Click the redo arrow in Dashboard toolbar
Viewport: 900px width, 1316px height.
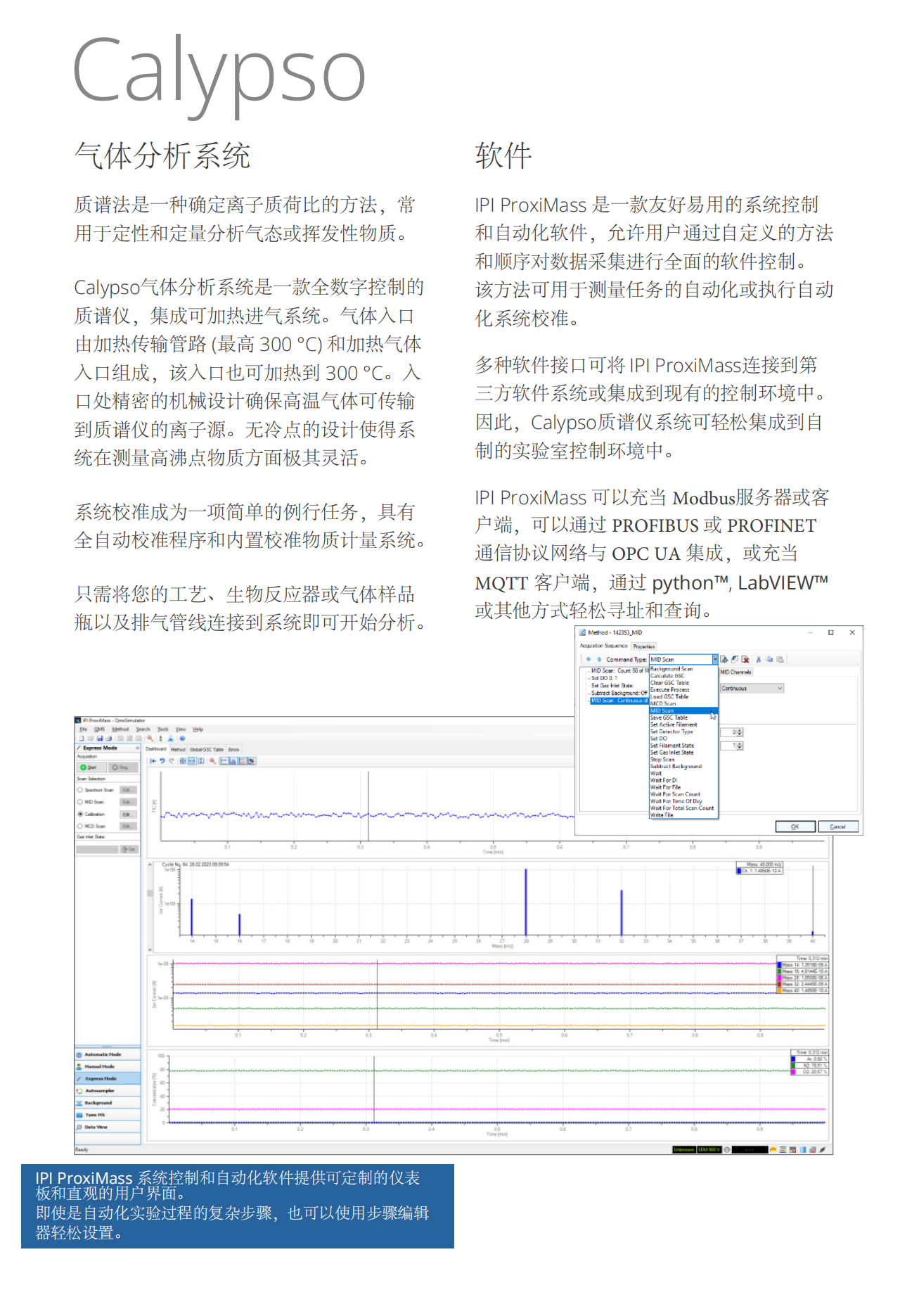click(x=171, y=761)
